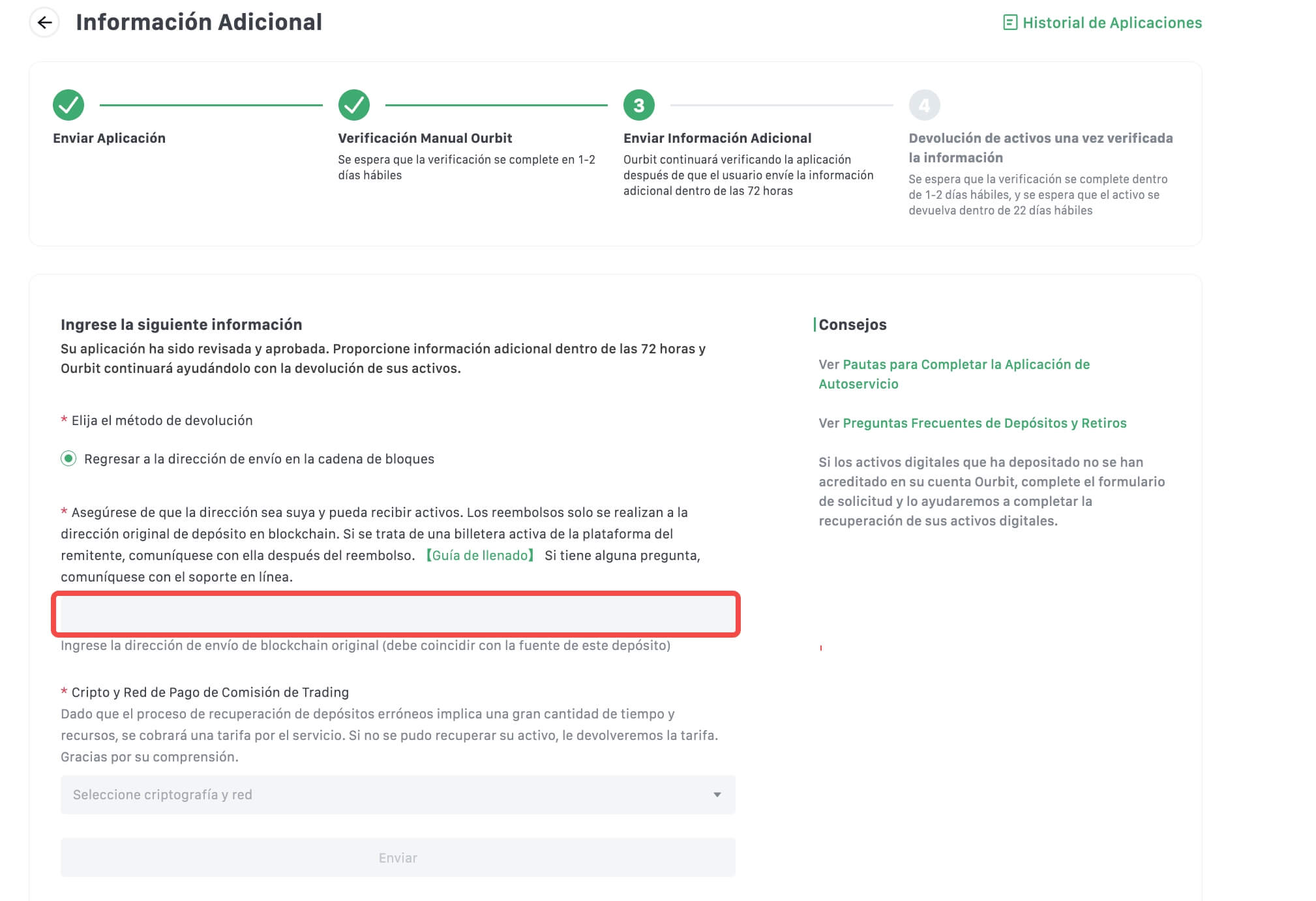Select step 3 circle icon
Image resolution: width=1316 pixels, height=901 pixels.
pyautogui.click(x=639, y=105)
